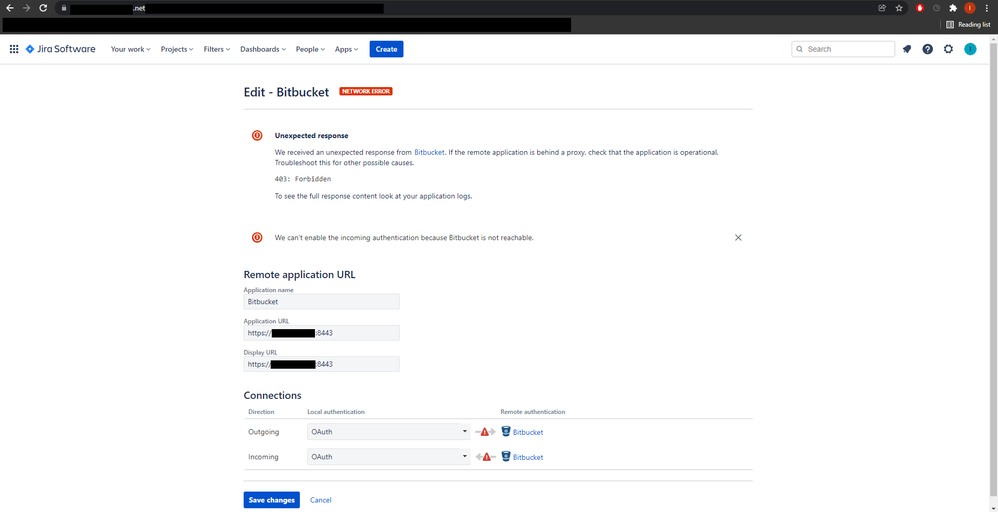Open the Dashboards menu
Viewport: 998px width, 512px height.
click(x=263, y=49)
